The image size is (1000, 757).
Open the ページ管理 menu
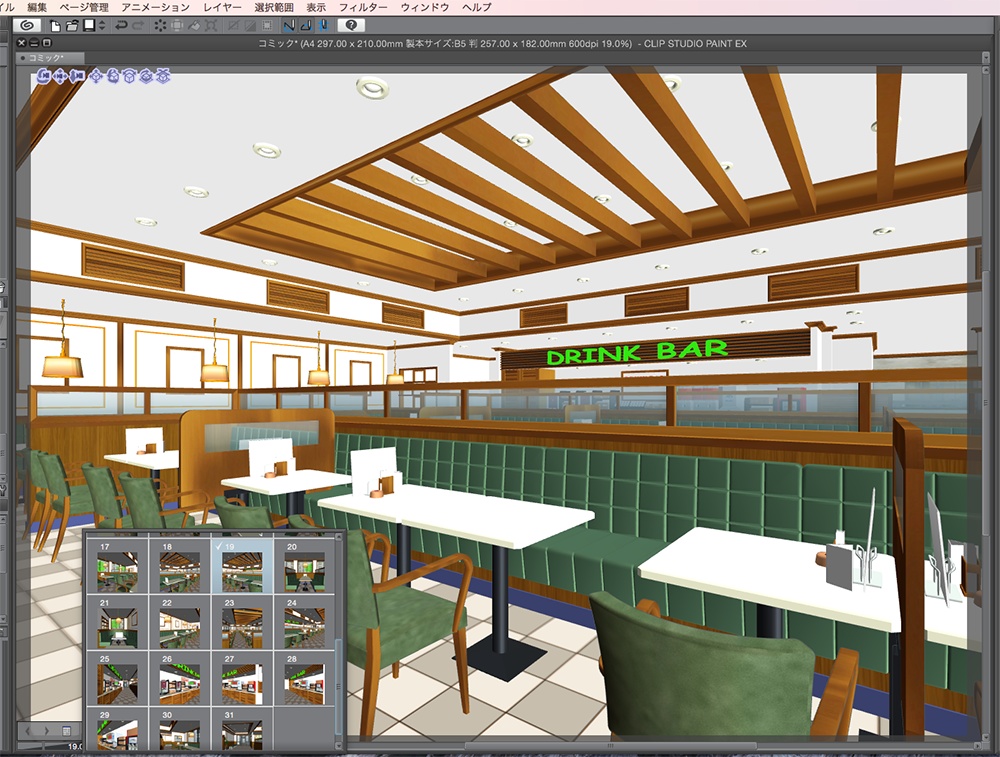pyautogui.click(x=84, y=7)
